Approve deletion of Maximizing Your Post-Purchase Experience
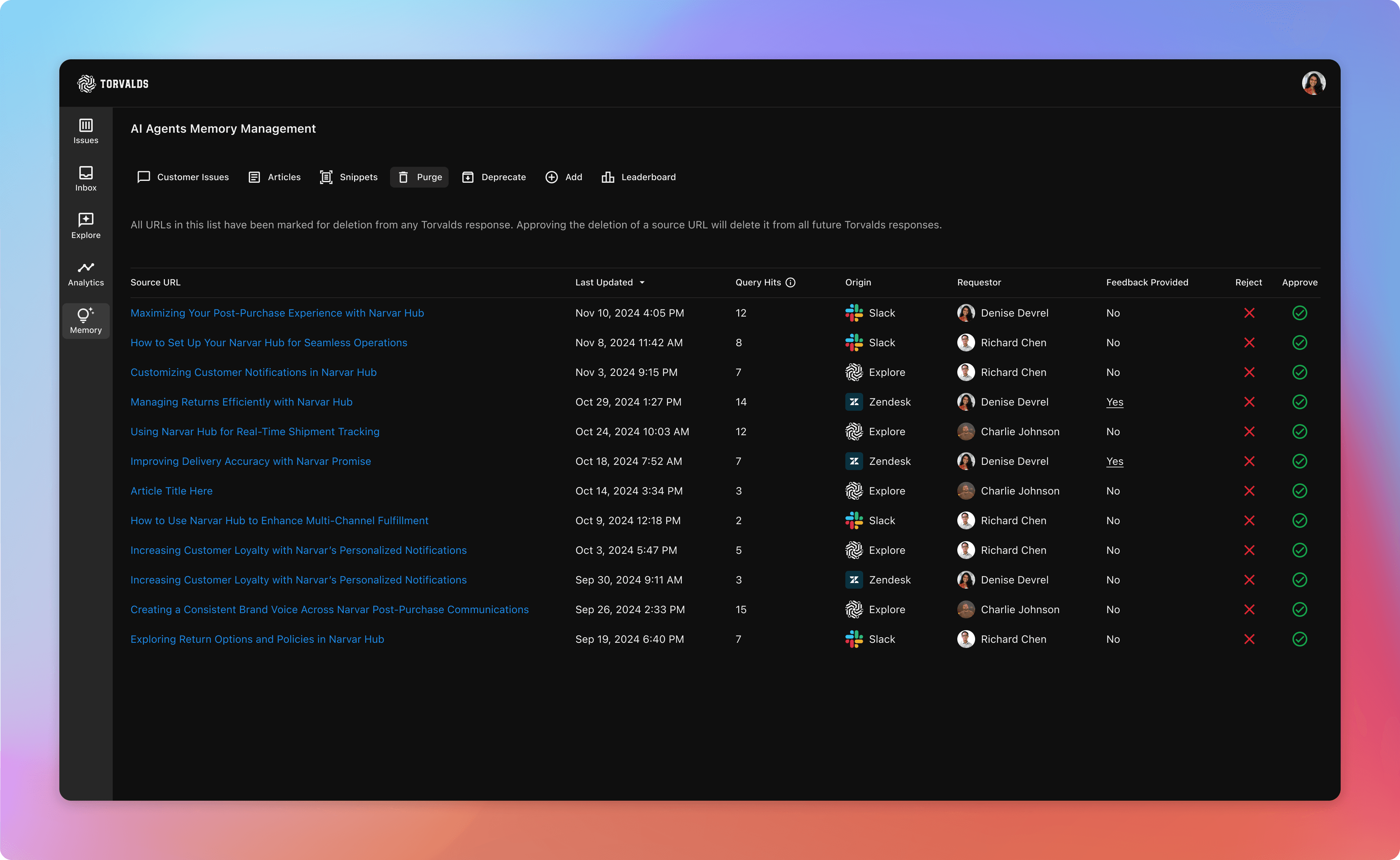 (1300, 313)
